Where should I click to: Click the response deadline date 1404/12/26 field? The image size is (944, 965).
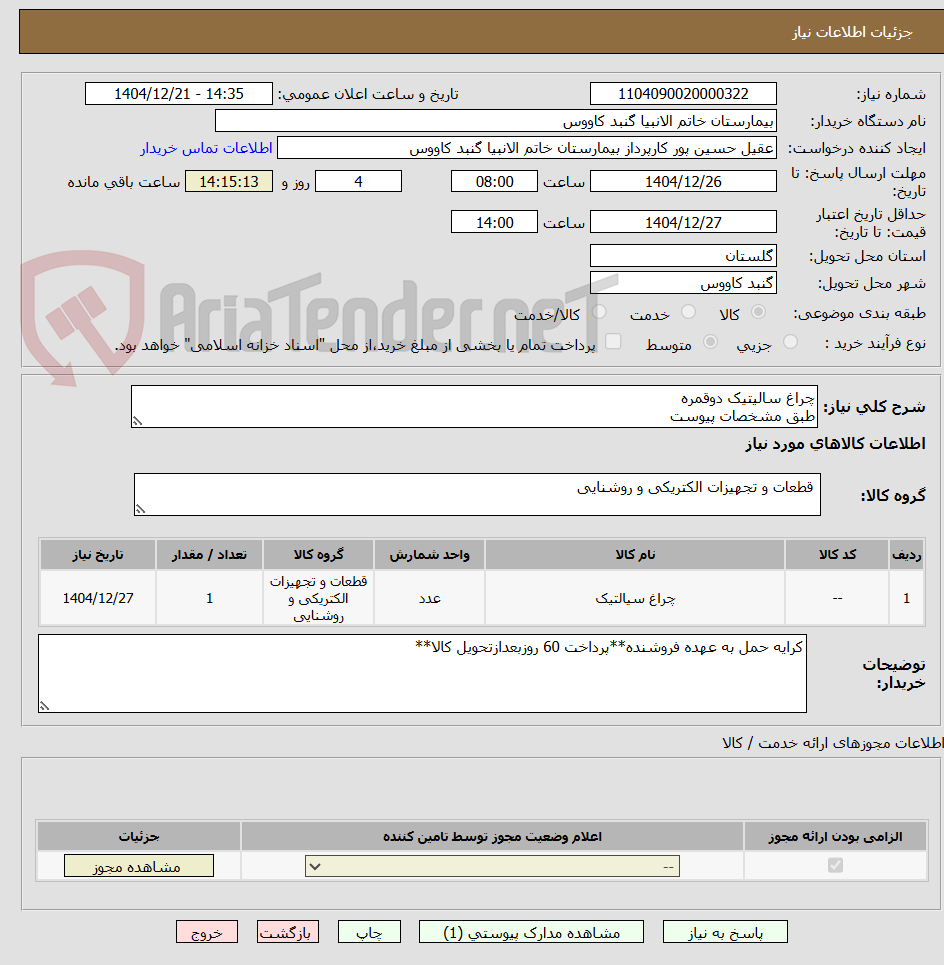point(683,182)
